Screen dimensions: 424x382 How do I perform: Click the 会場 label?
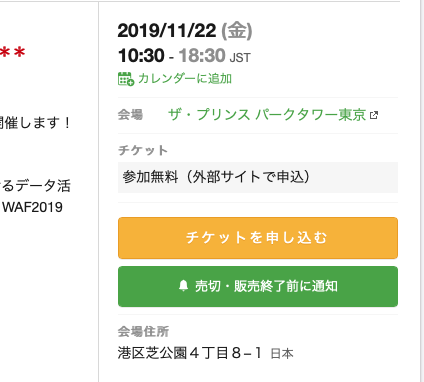point(130,115)
